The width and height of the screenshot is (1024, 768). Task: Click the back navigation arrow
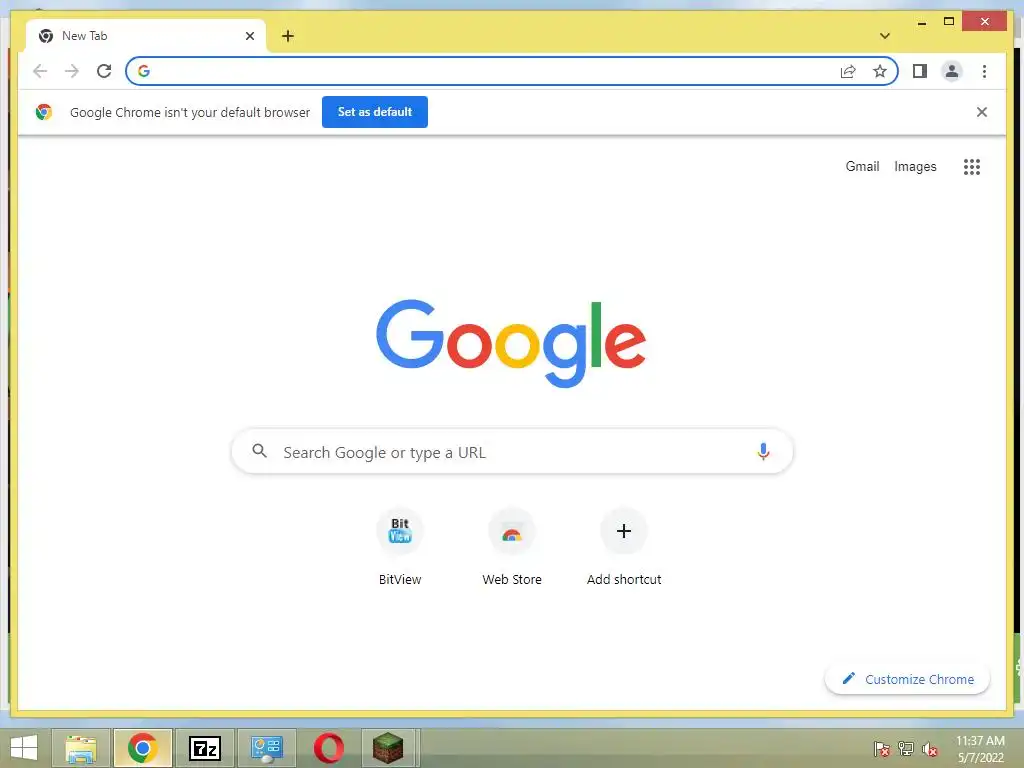click(40, 71)
